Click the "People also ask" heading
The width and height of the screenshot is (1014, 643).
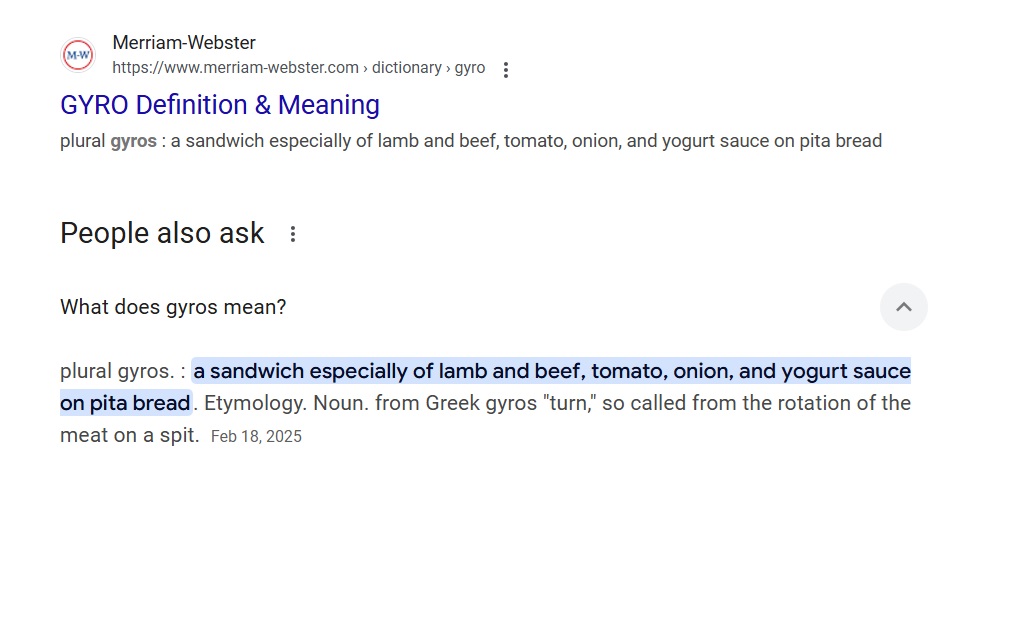point(162,234)
